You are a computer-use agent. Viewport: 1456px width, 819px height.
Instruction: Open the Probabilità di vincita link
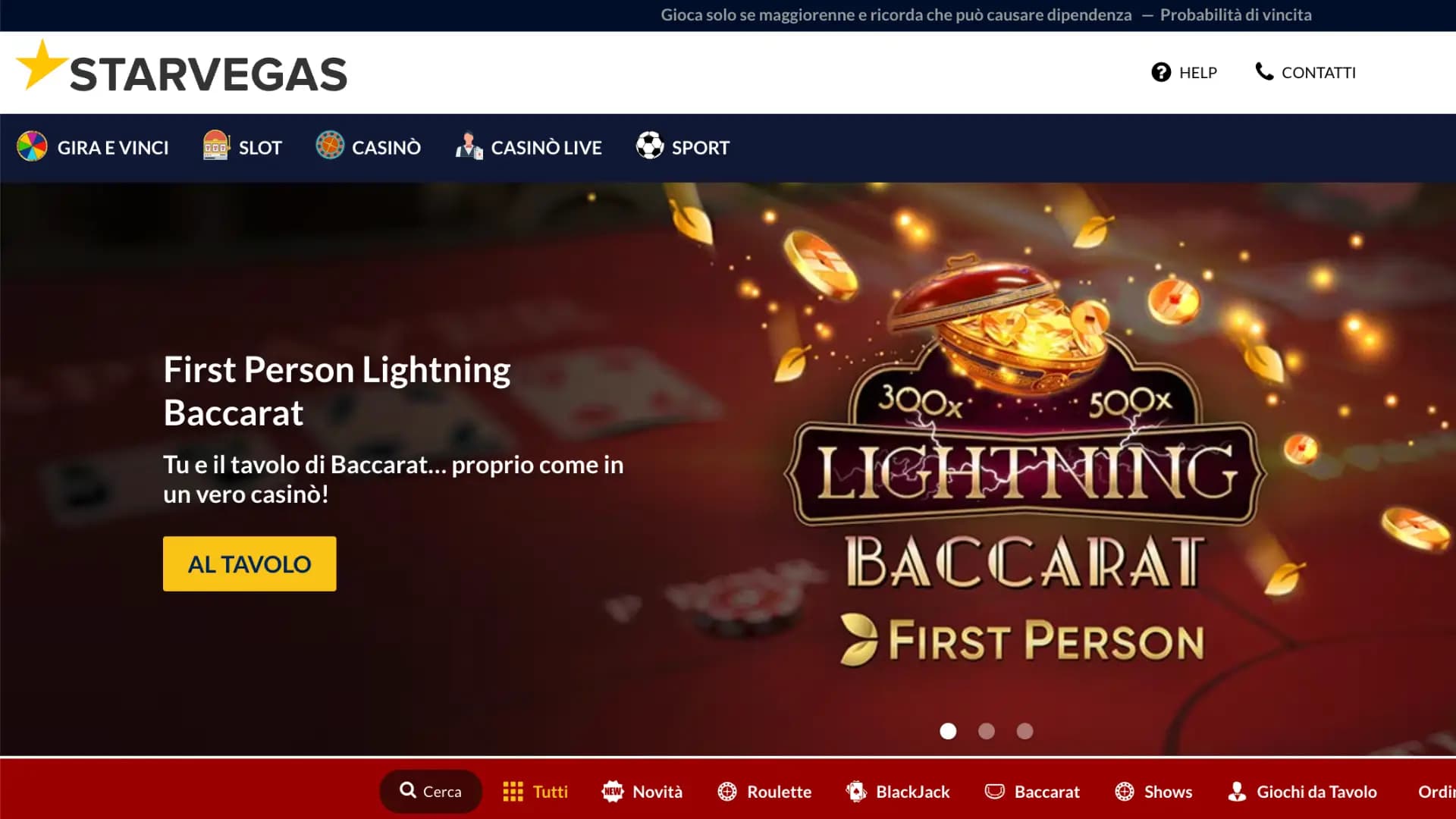pyautogui.click(x=1235, y=14)
